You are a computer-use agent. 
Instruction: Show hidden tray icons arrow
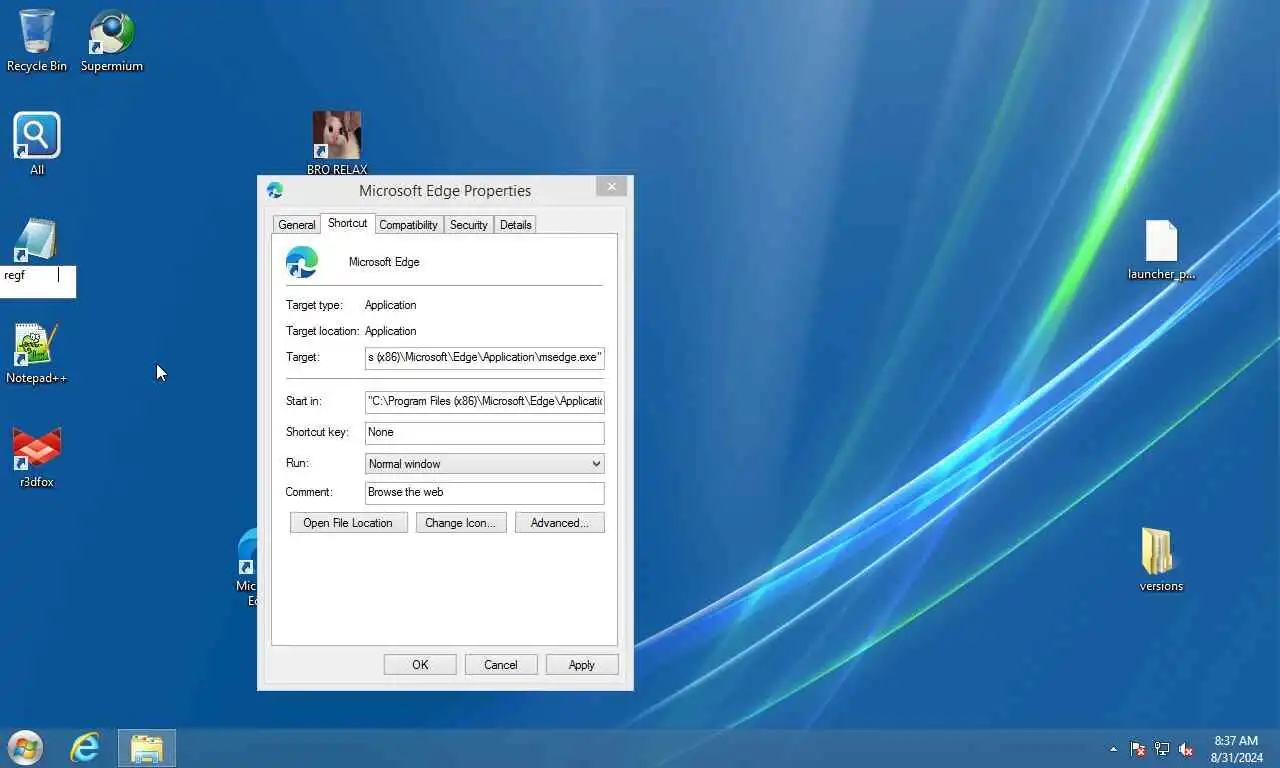pos(1113,749)
